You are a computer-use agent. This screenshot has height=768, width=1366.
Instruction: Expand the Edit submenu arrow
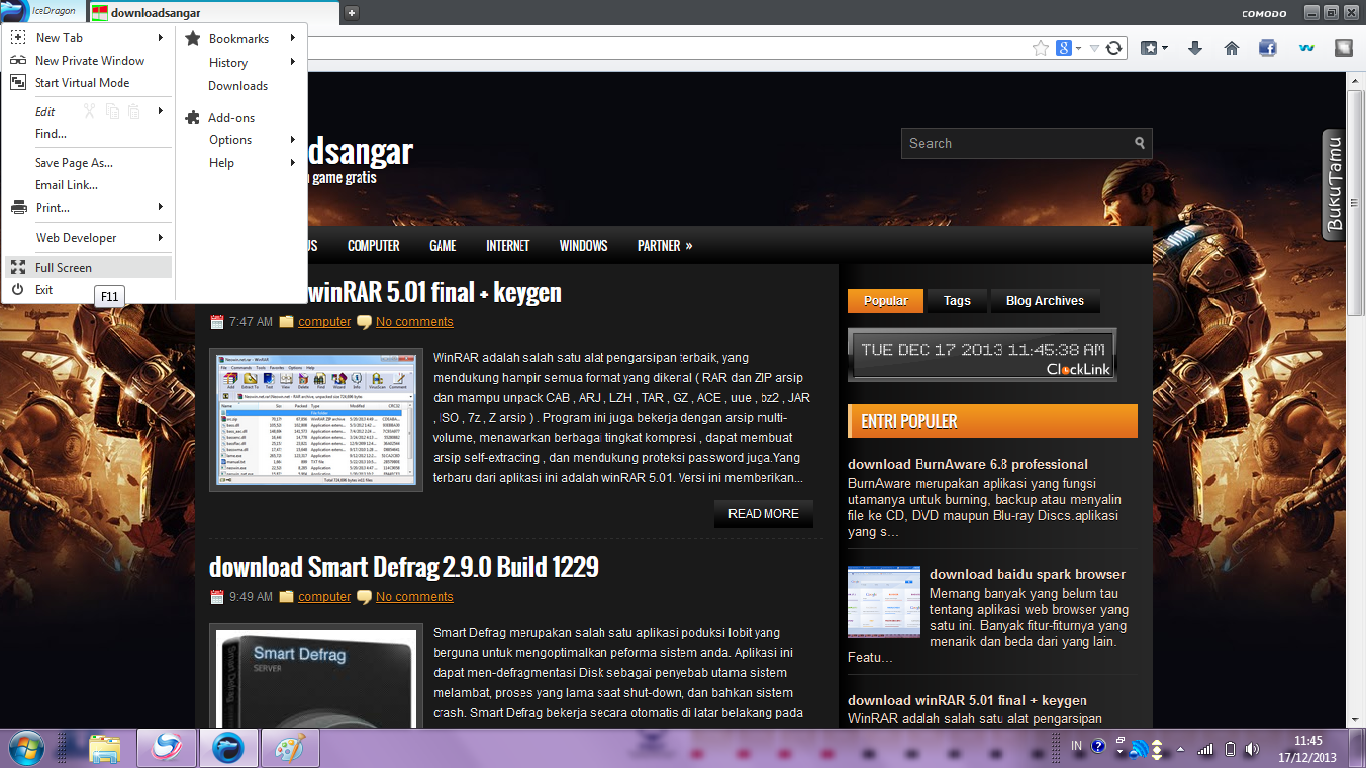[161, 111]
